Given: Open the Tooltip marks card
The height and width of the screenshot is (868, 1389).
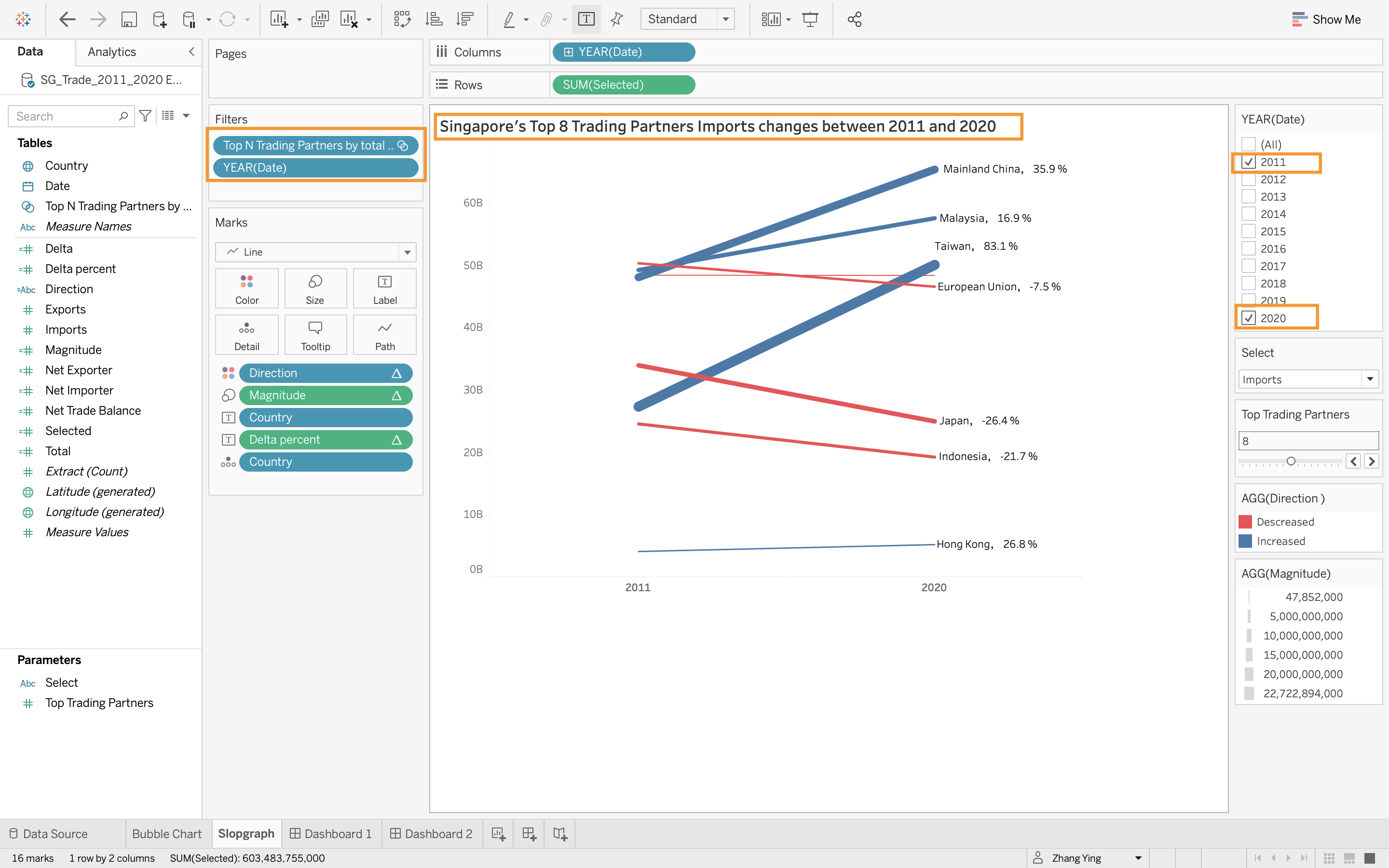Looking at the screenshot, I should point(315,335).
